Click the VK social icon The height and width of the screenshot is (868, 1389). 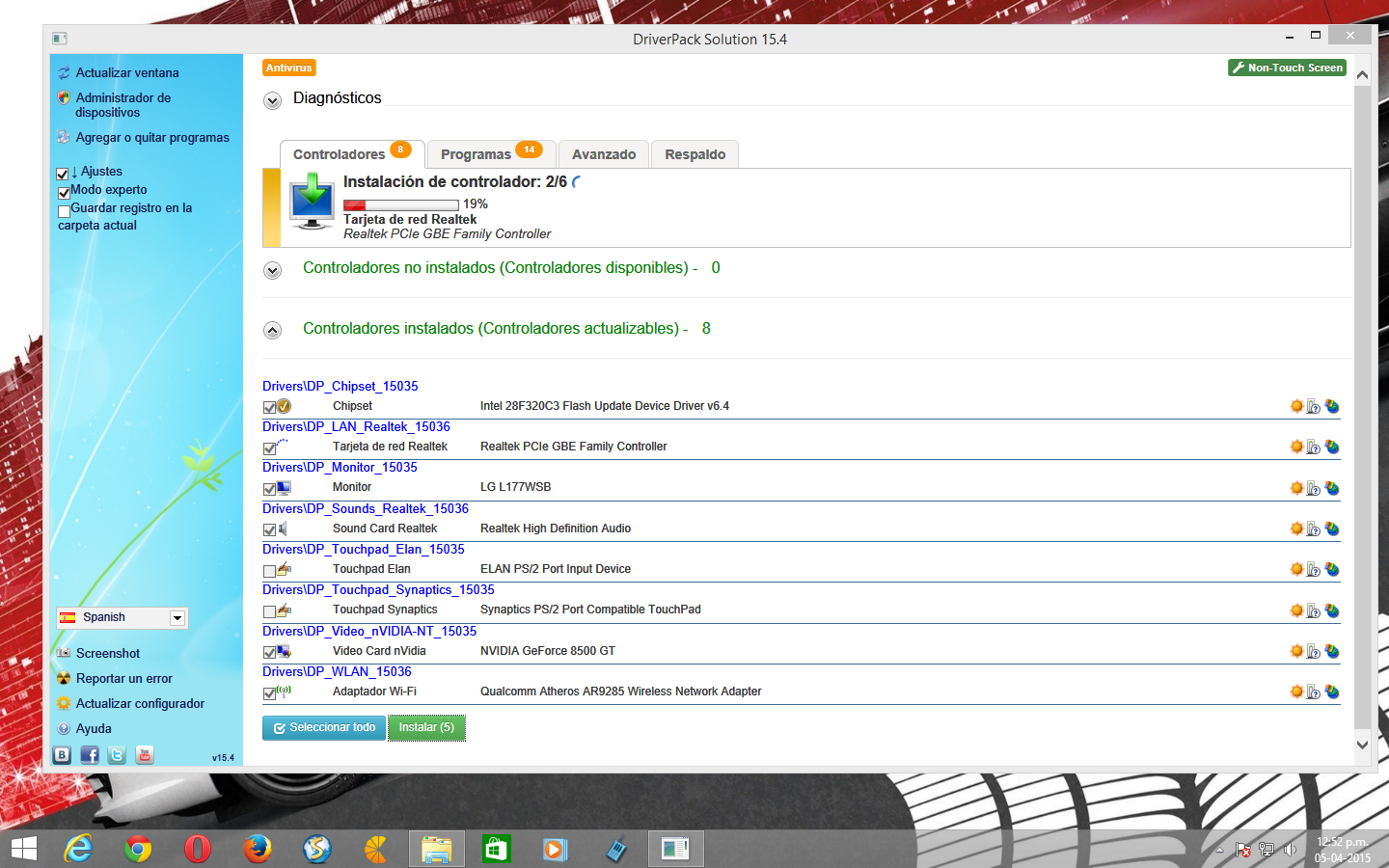click(x=62, y=755)
